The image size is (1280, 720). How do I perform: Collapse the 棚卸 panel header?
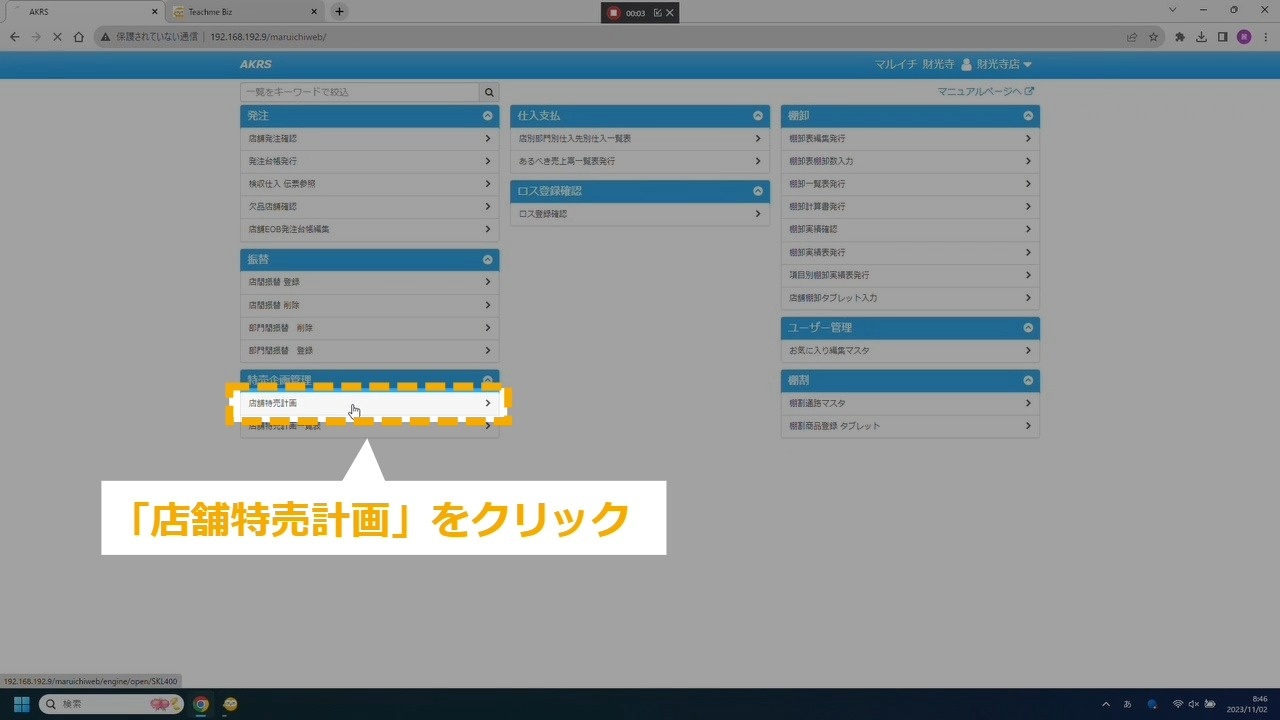tap(1027, 116)
